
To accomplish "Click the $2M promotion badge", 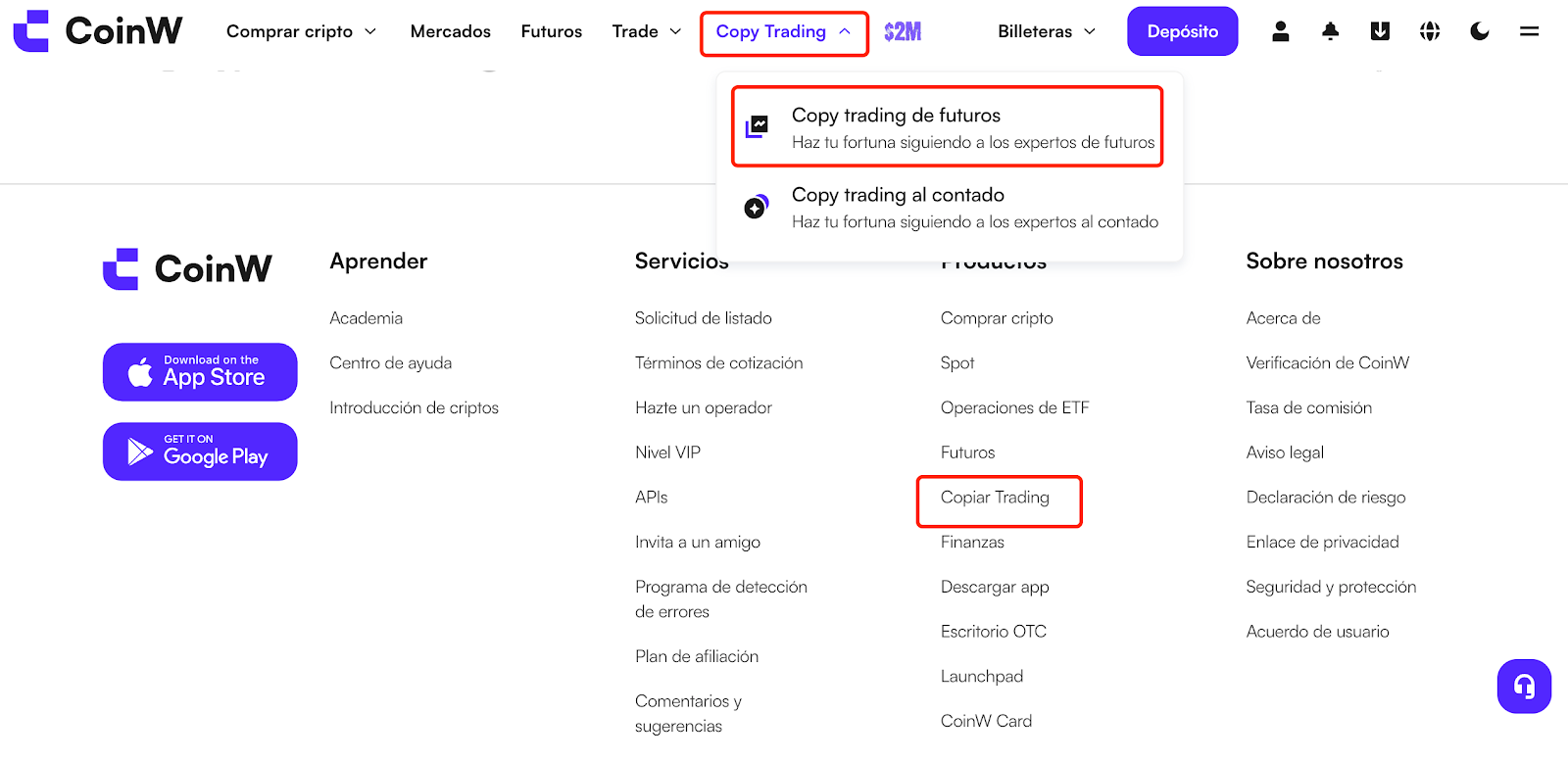I will 903,31.
